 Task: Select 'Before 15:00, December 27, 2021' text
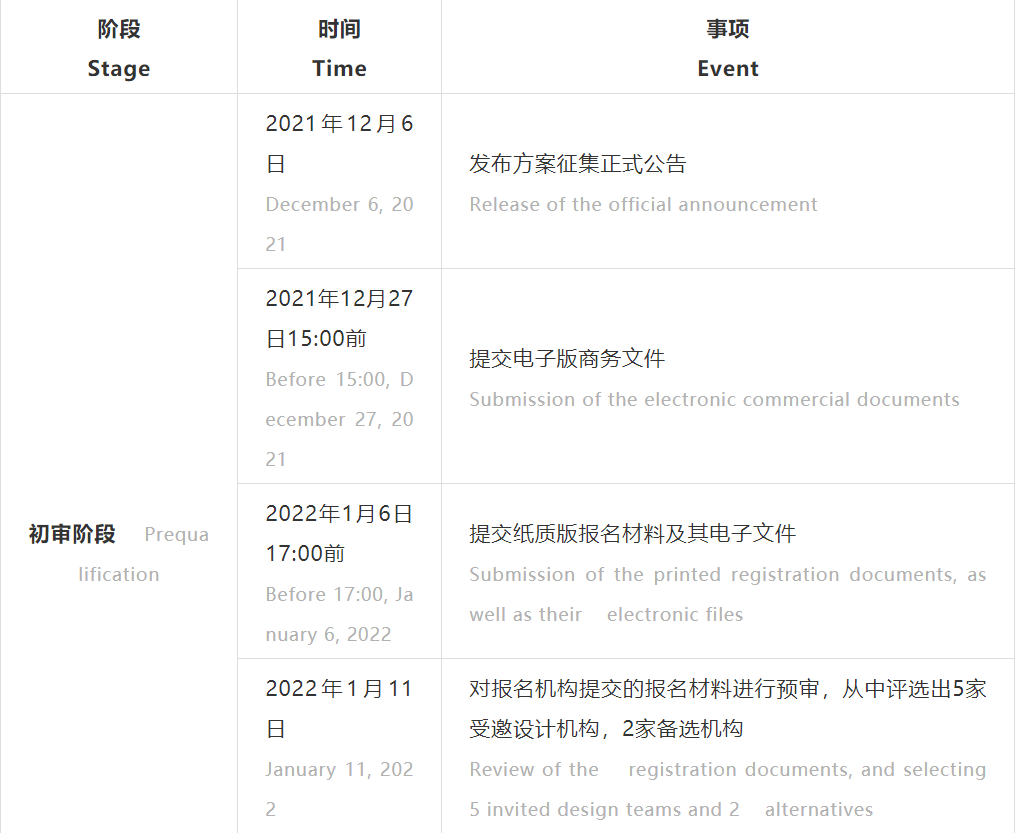click(339, 419)
